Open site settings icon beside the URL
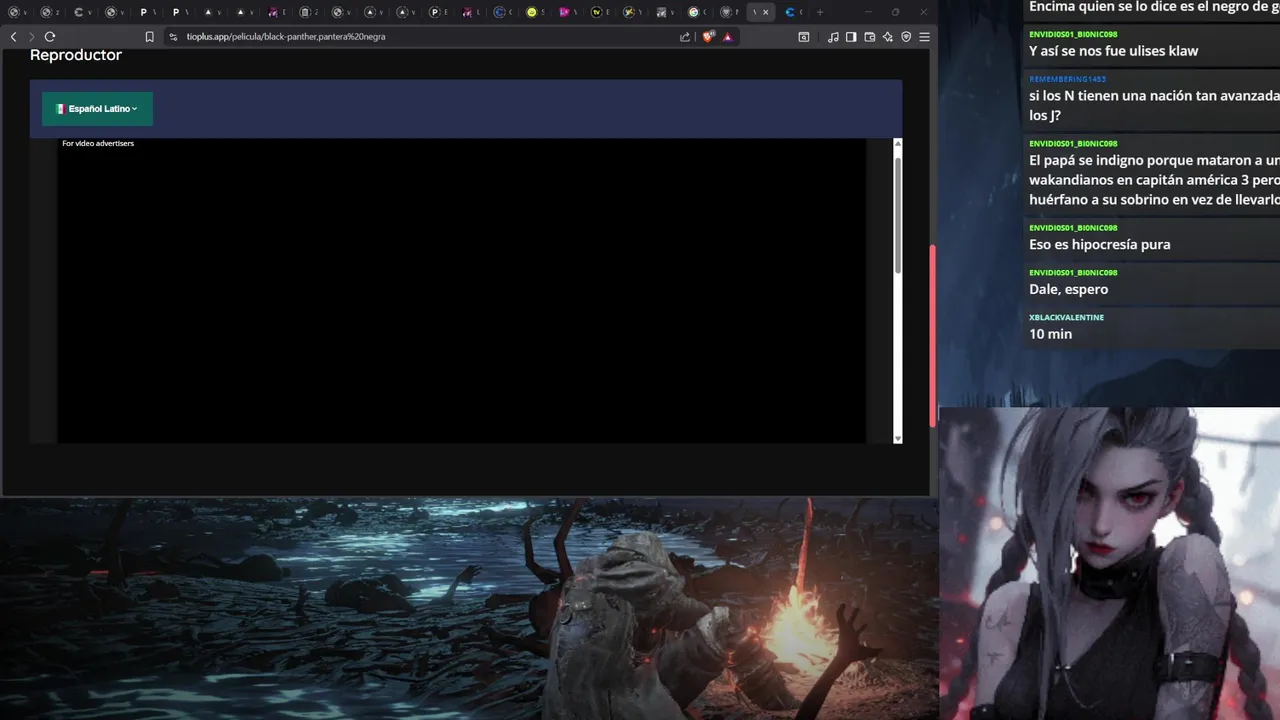1280x720 pixels. click(x=173, y=37)
